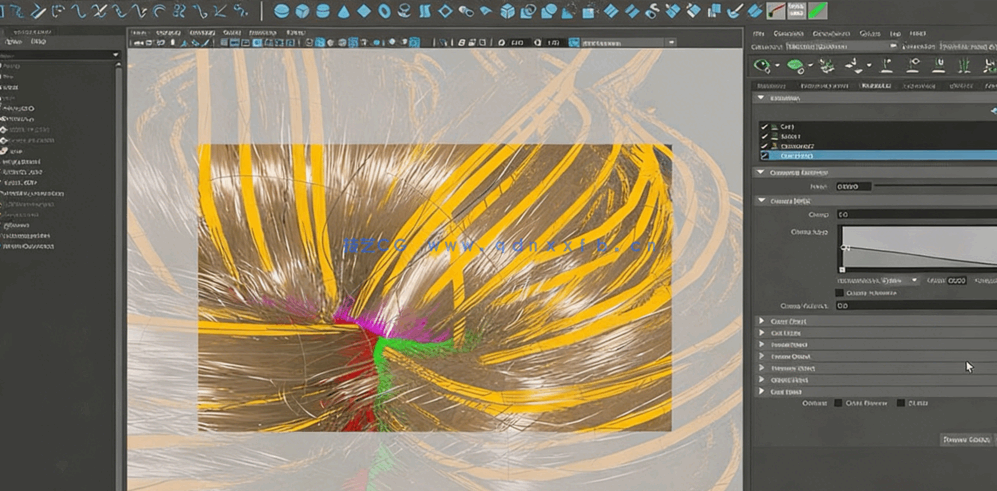Click the polygon cube shelf icon
Image resolution: width=997 pixels, height=491 pixels.
coord(303,11)
